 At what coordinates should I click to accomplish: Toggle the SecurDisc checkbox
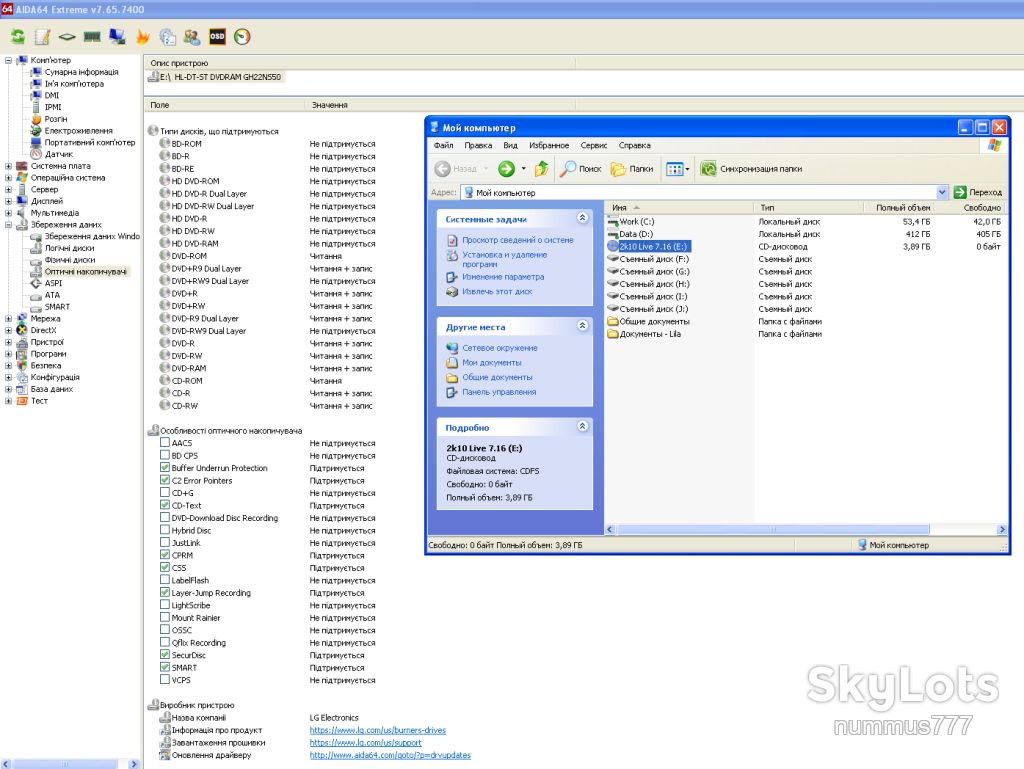[165, 654]
